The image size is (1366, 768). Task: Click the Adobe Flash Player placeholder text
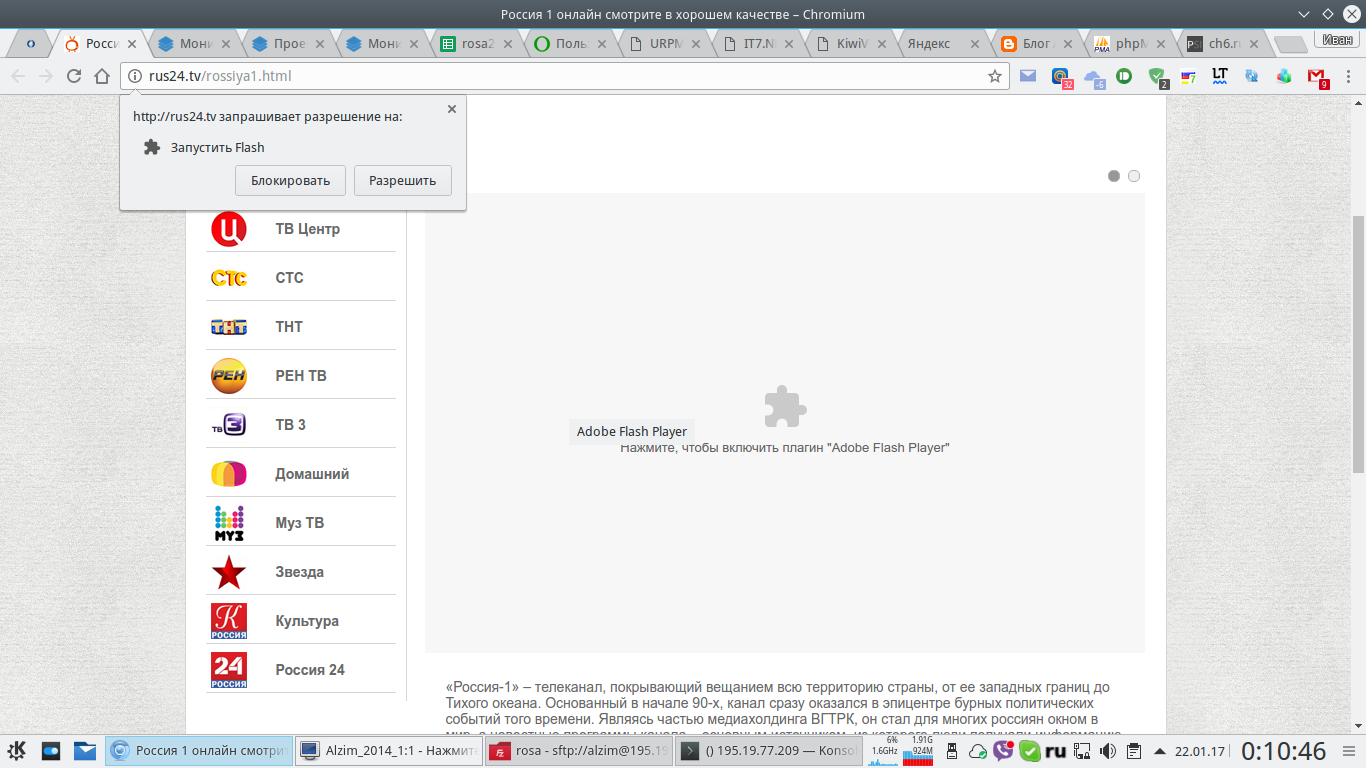point(785,448)
